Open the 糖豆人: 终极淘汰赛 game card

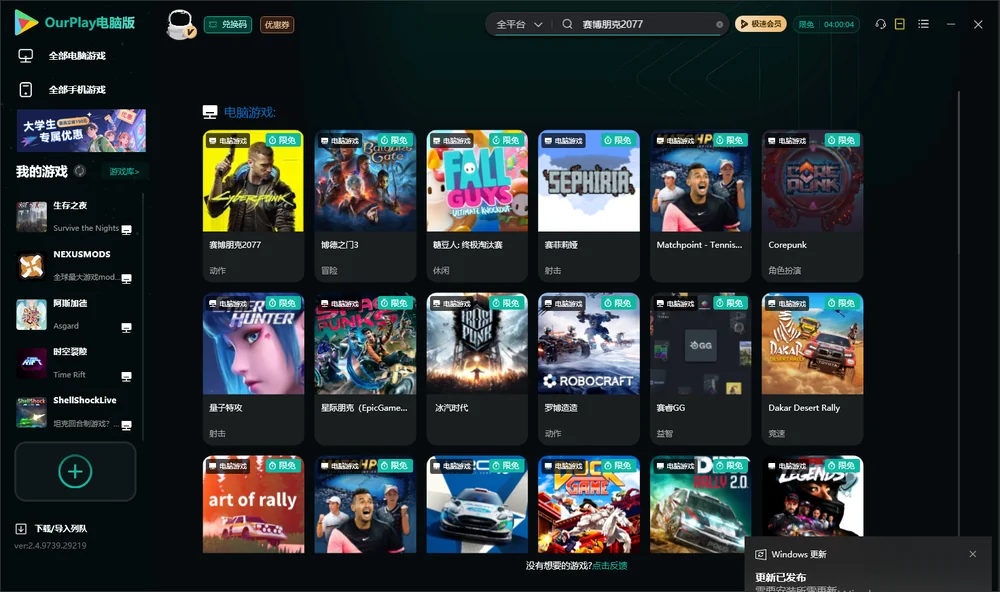pos(477,205)
